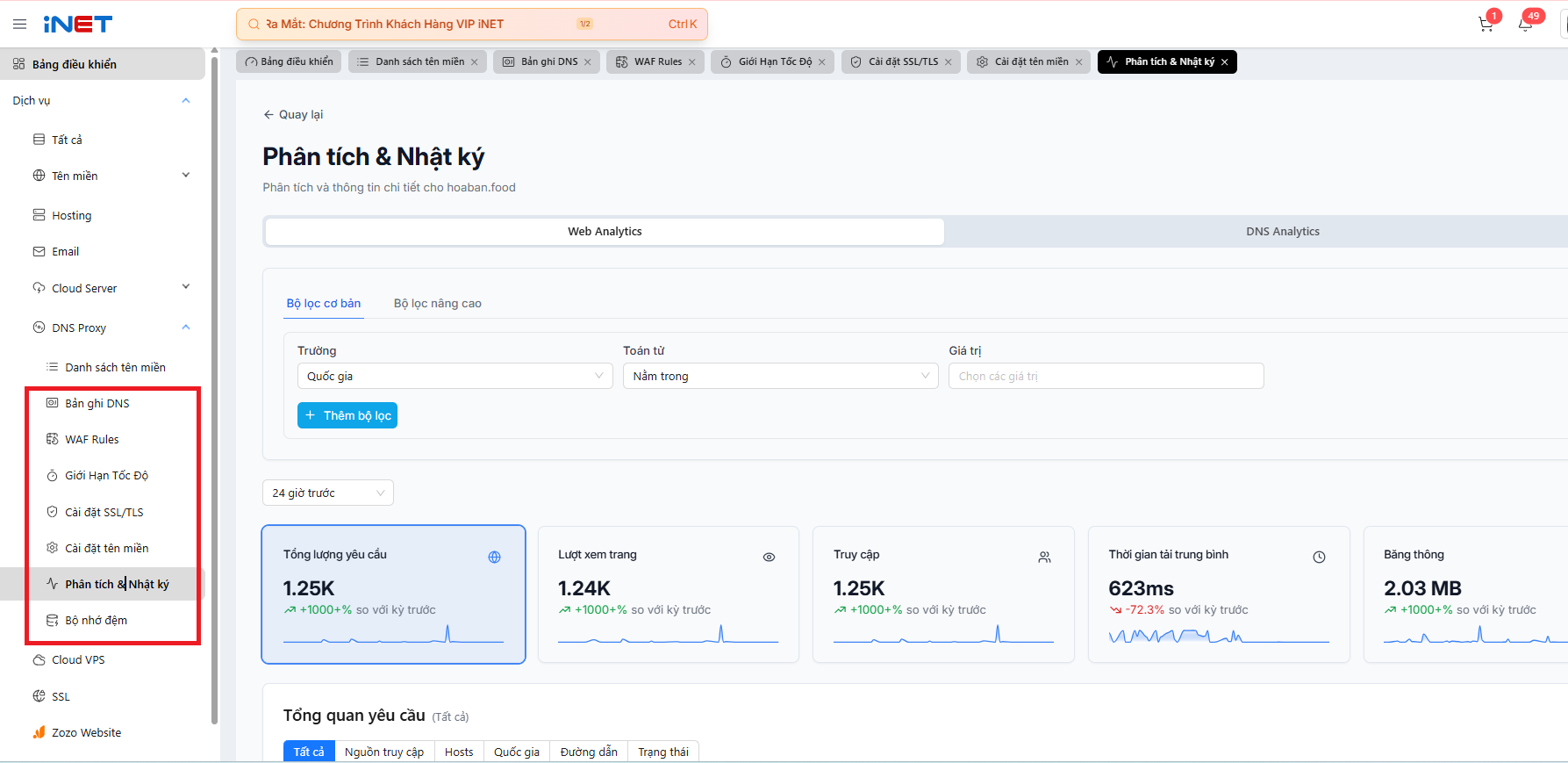Click the search bar at the top
Image resolution: width=1568 pixels, height=763 pixels.
point(472,25)
